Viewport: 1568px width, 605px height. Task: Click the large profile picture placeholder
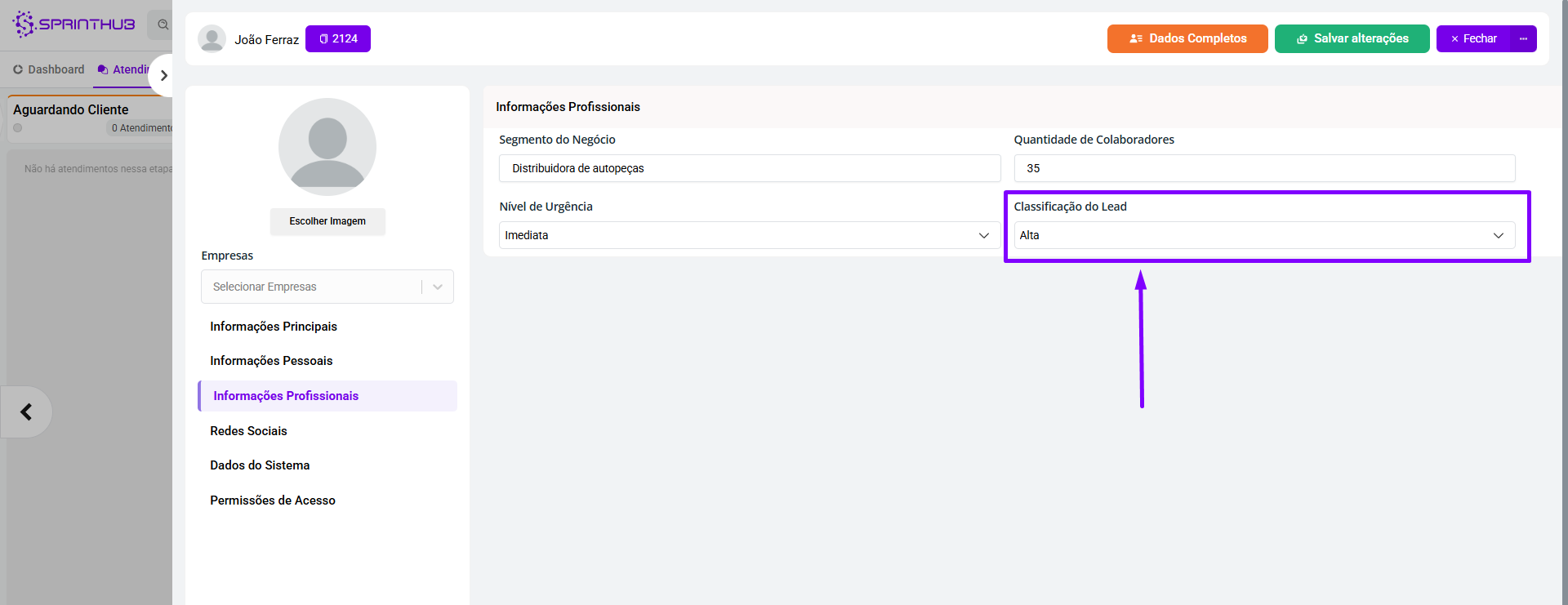click(x=327, y=147)
